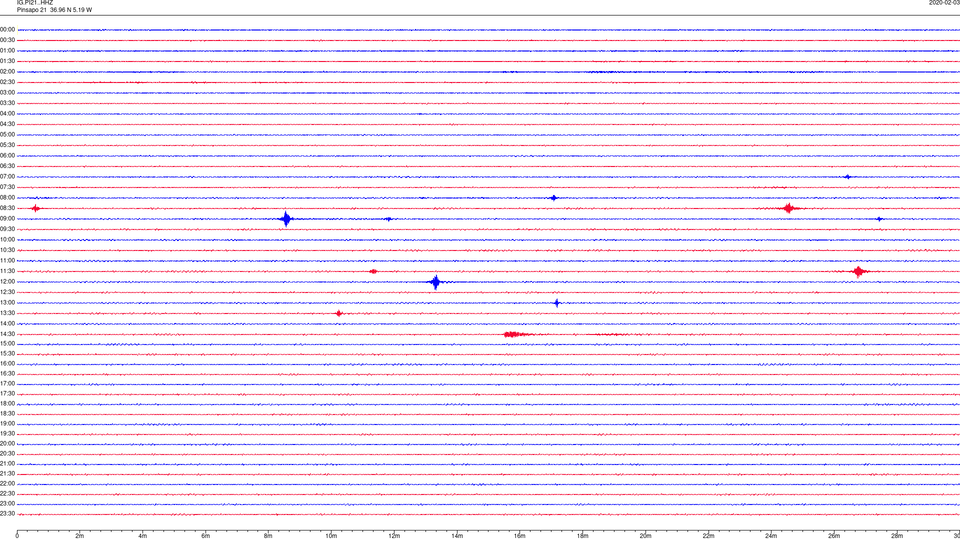Select the 14:30 row label
Screen dimensions: 960x540
point(7,334)
